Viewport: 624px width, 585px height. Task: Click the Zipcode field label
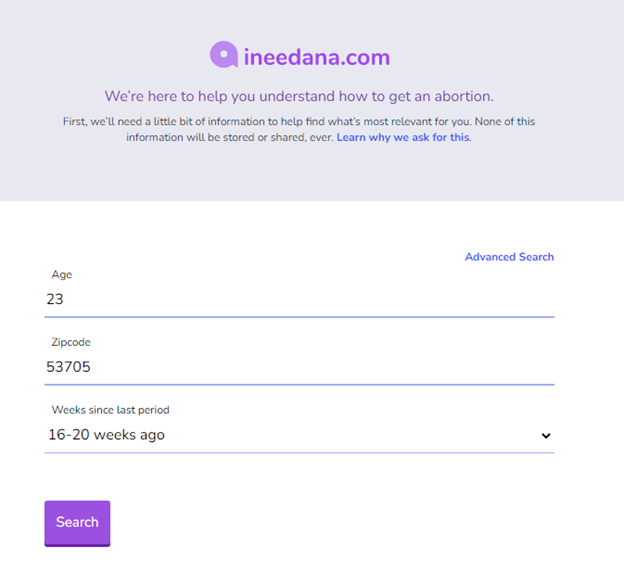click(71, 342)
